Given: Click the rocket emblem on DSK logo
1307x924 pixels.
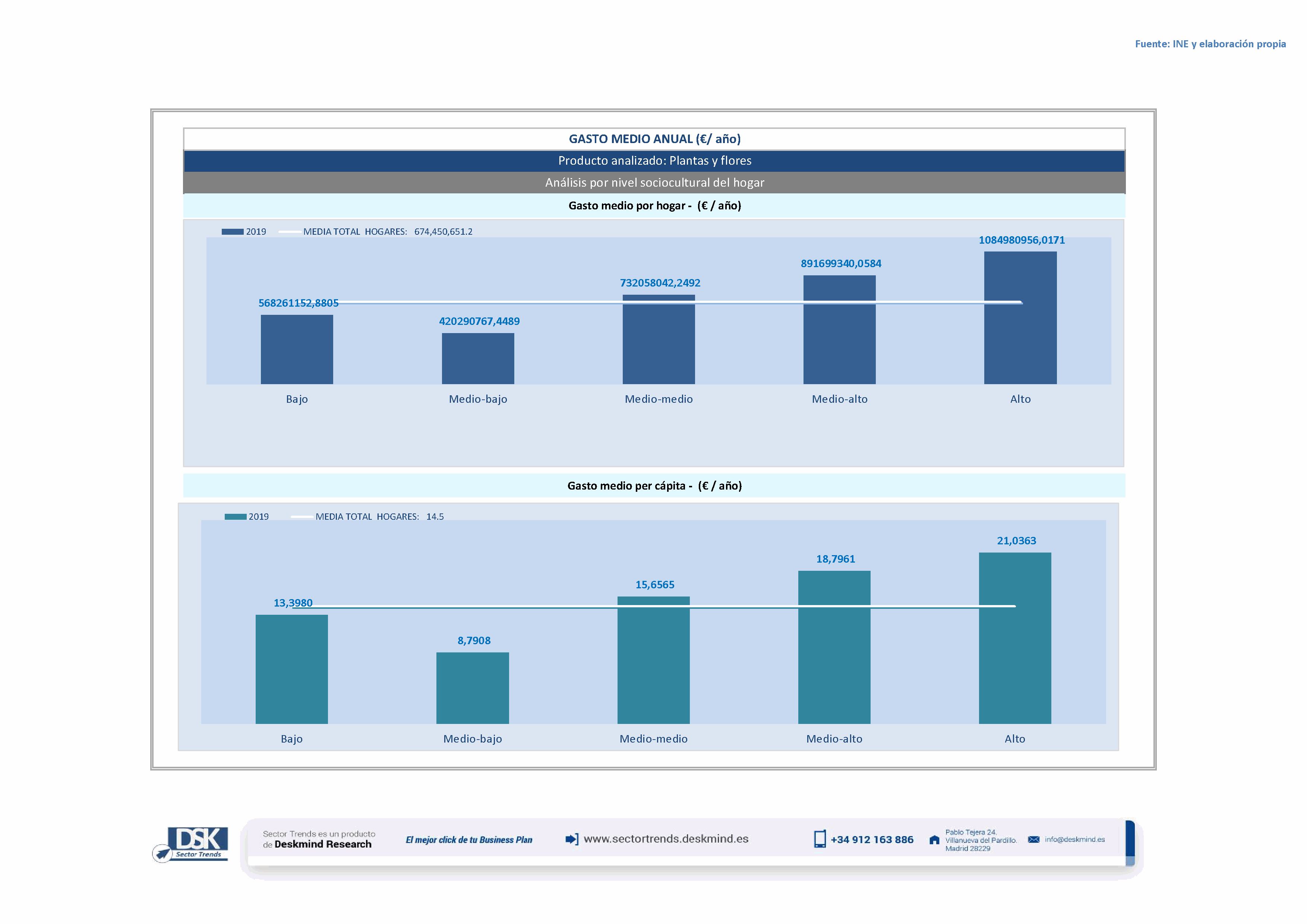Looking at the screenshot, I should click(162, 854).
